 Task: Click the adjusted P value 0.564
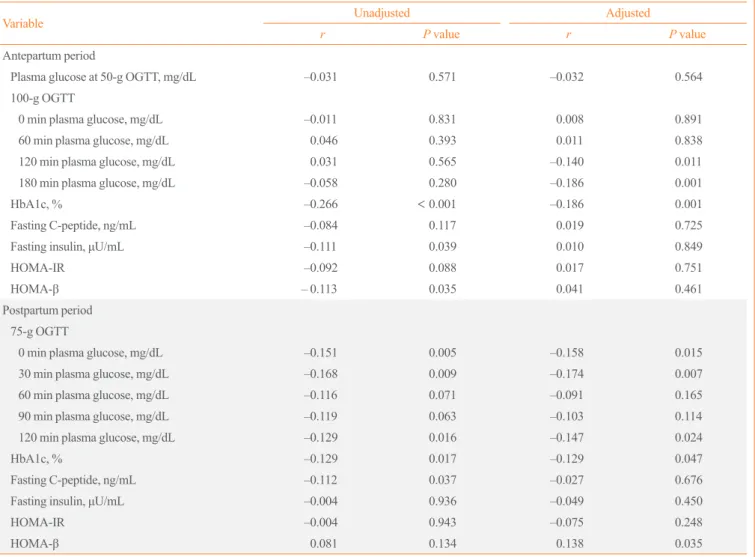pyautogui.click(x=689, y=77)
